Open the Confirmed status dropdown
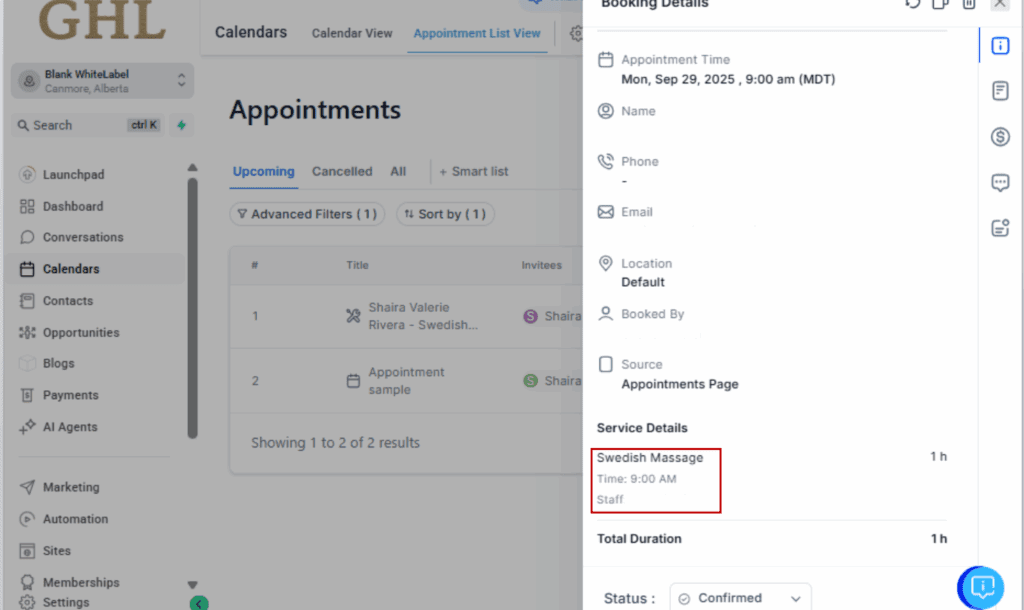Screen dimensions: 1024x610 (739, 598)
